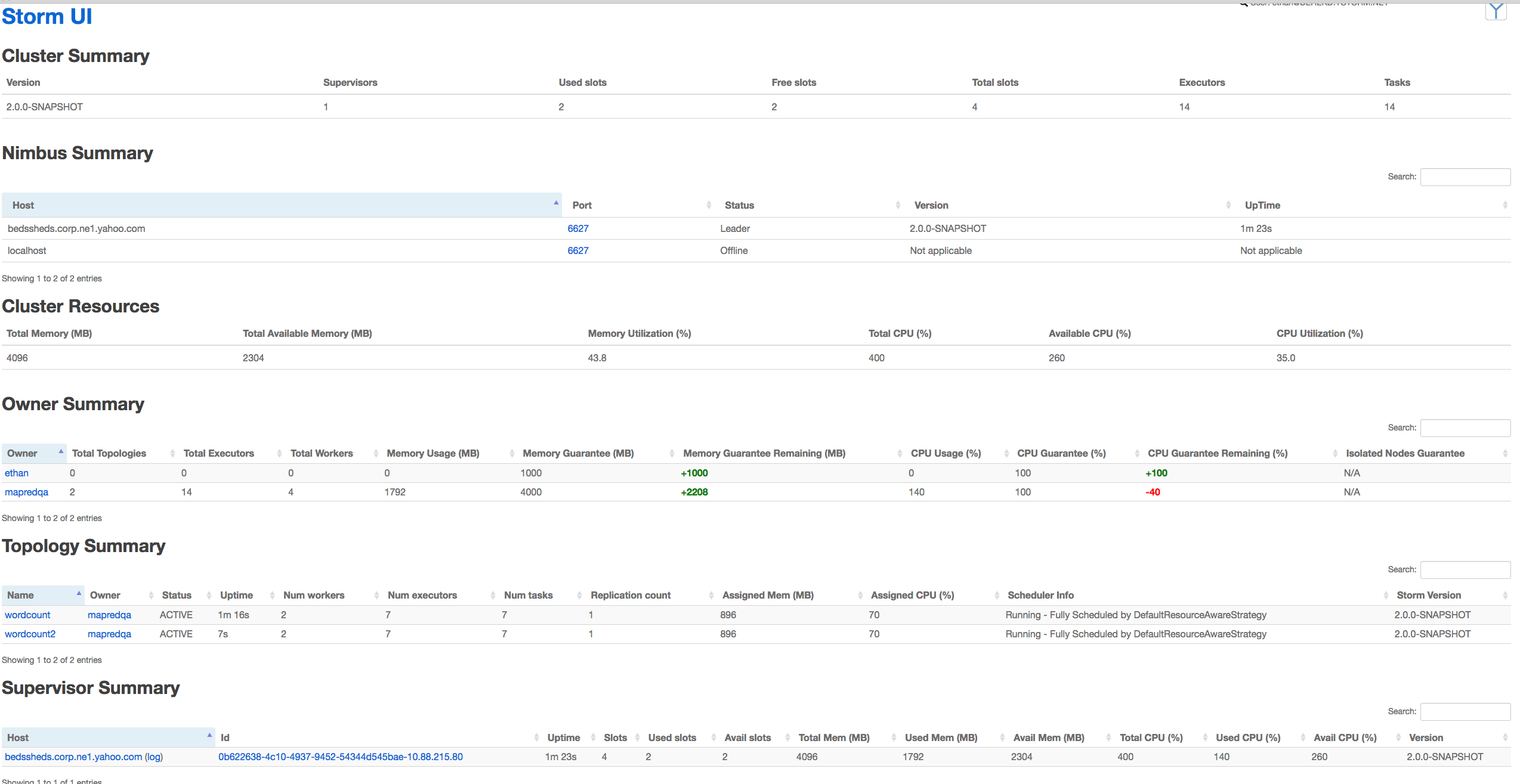Toggle ascending sort arrow on Nimbus Host header
1520x784 pixels.
[556, 203]
